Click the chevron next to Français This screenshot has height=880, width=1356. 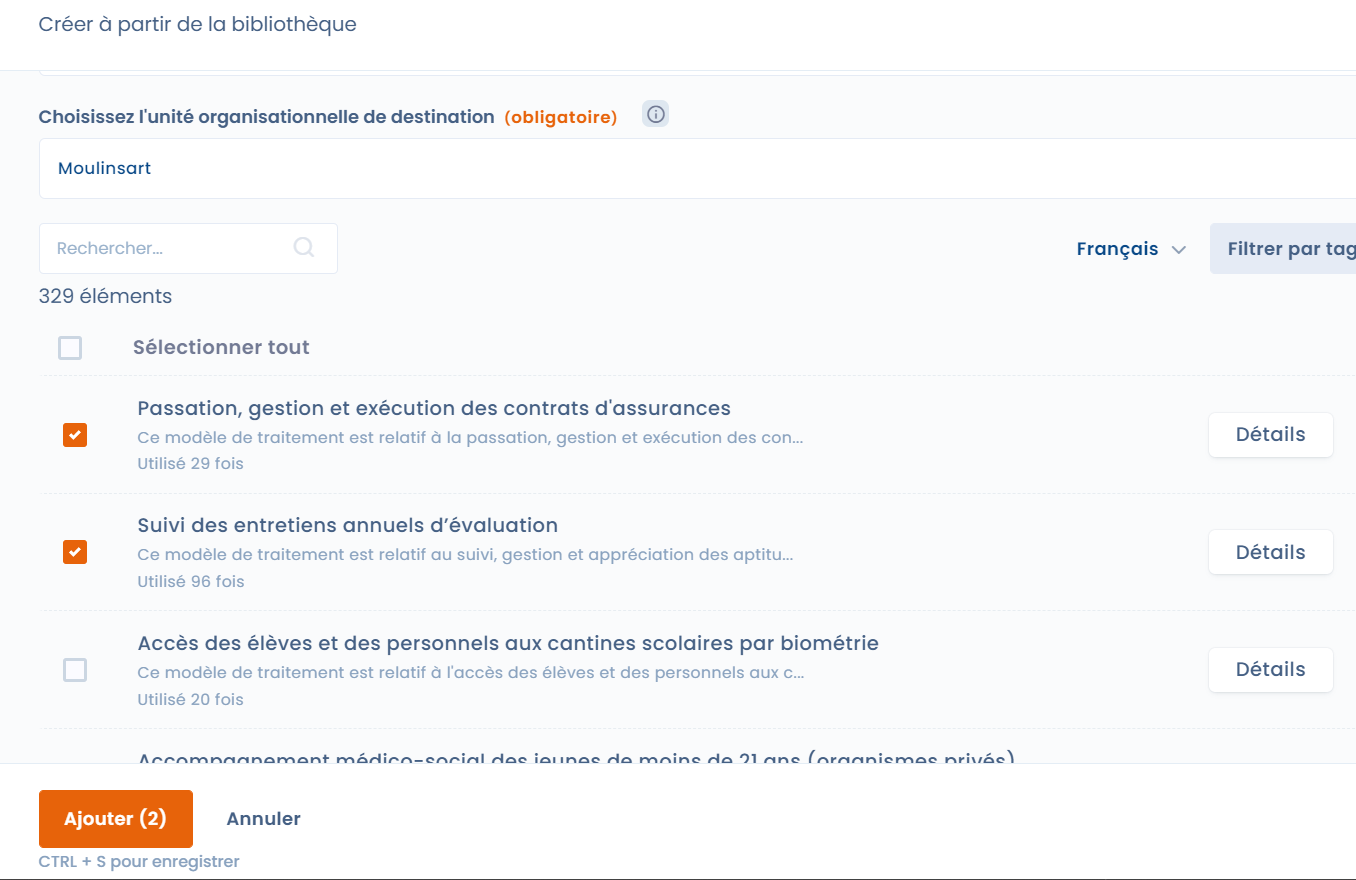1179,250
